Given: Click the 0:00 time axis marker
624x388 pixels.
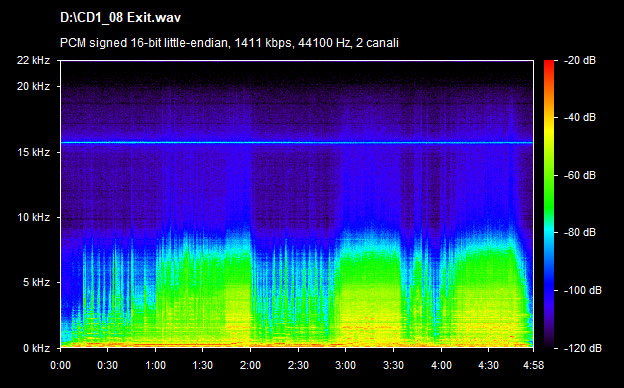Looking at the screenshot, I should point(60,365).
